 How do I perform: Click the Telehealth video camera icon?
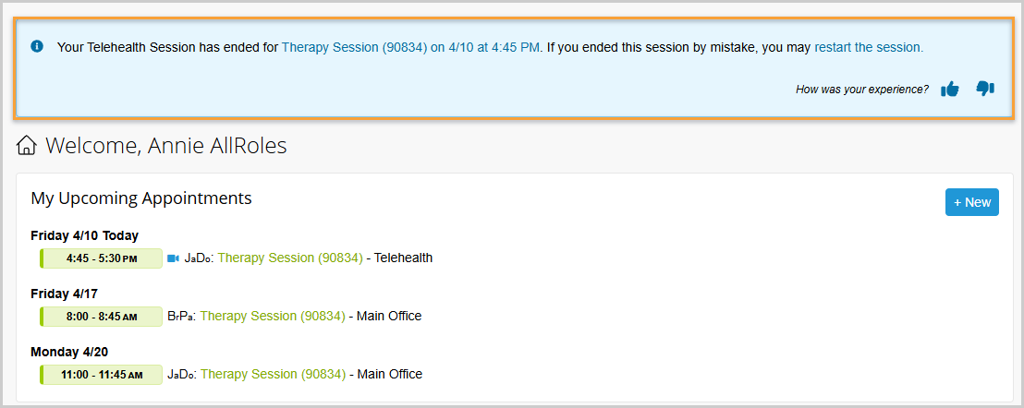[x=173, y=258]
